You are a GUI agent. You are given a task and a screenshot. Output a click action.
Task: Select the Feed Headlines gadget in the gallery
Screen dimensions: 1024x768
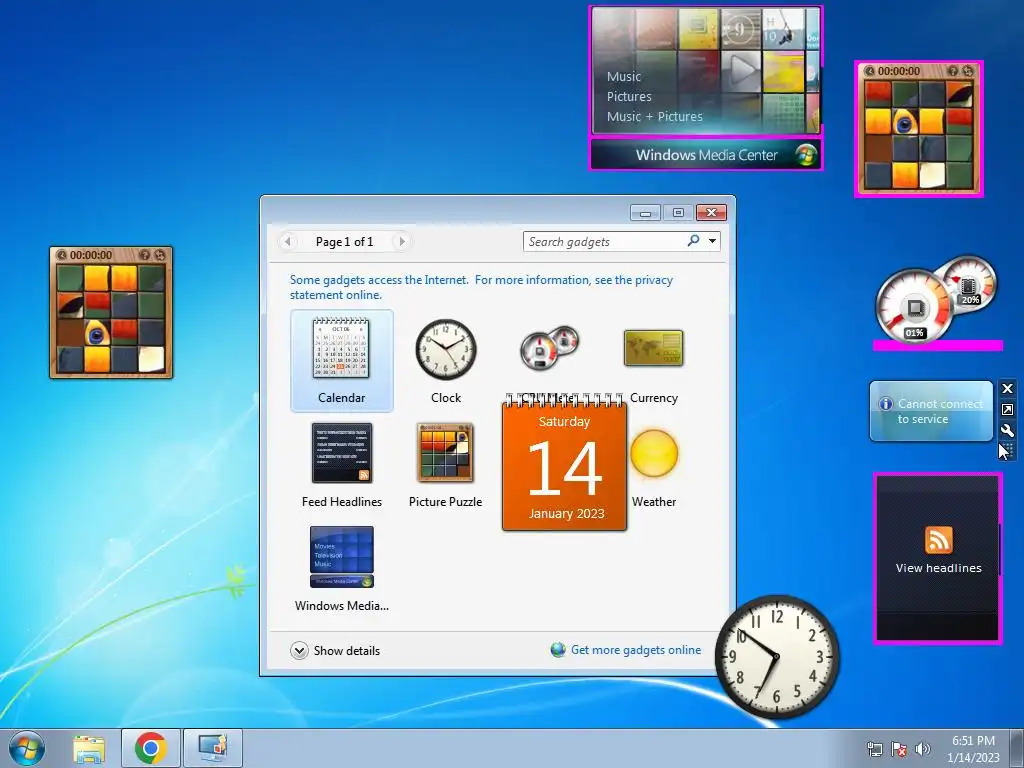[x=342, y=465]
